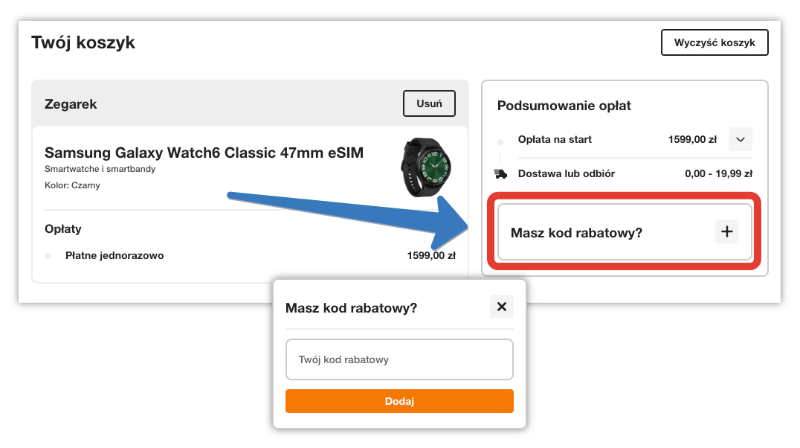Click the 0,00 - 19,99 zł delivery price
The image size is (800, 448).
coord(718,173)
